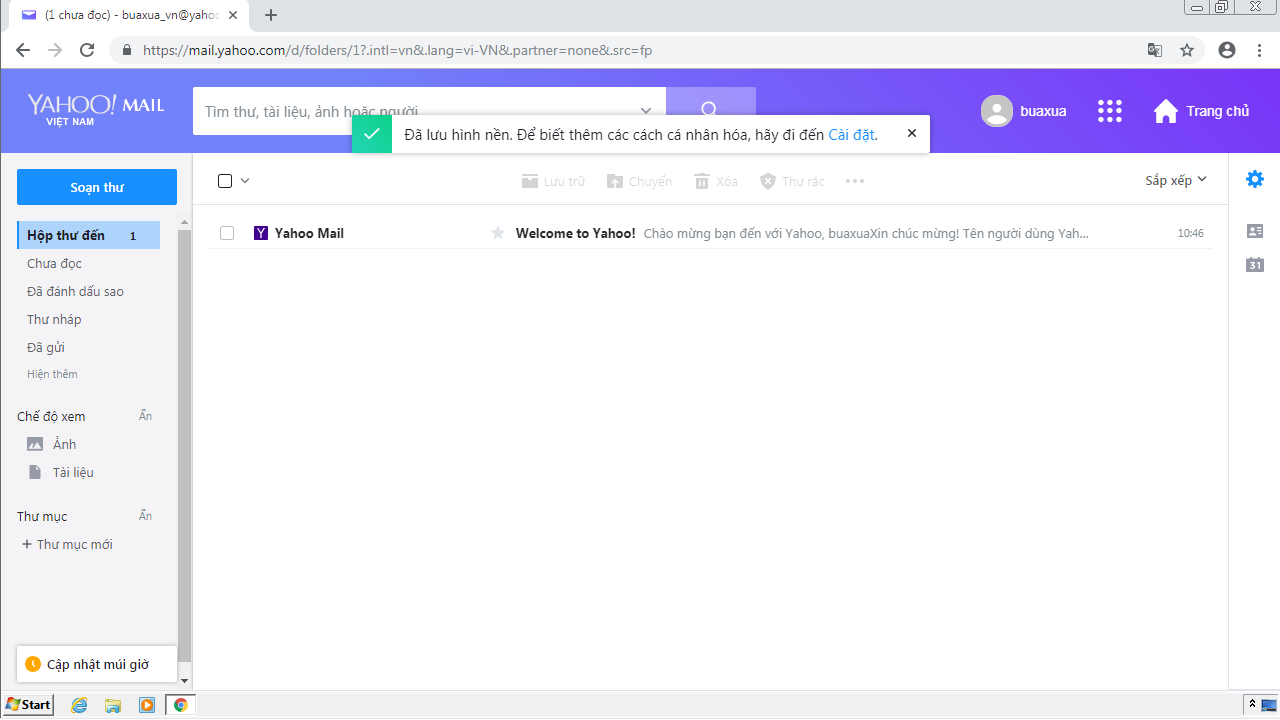Tick the select-all messages checkbox

coord(225,181)
